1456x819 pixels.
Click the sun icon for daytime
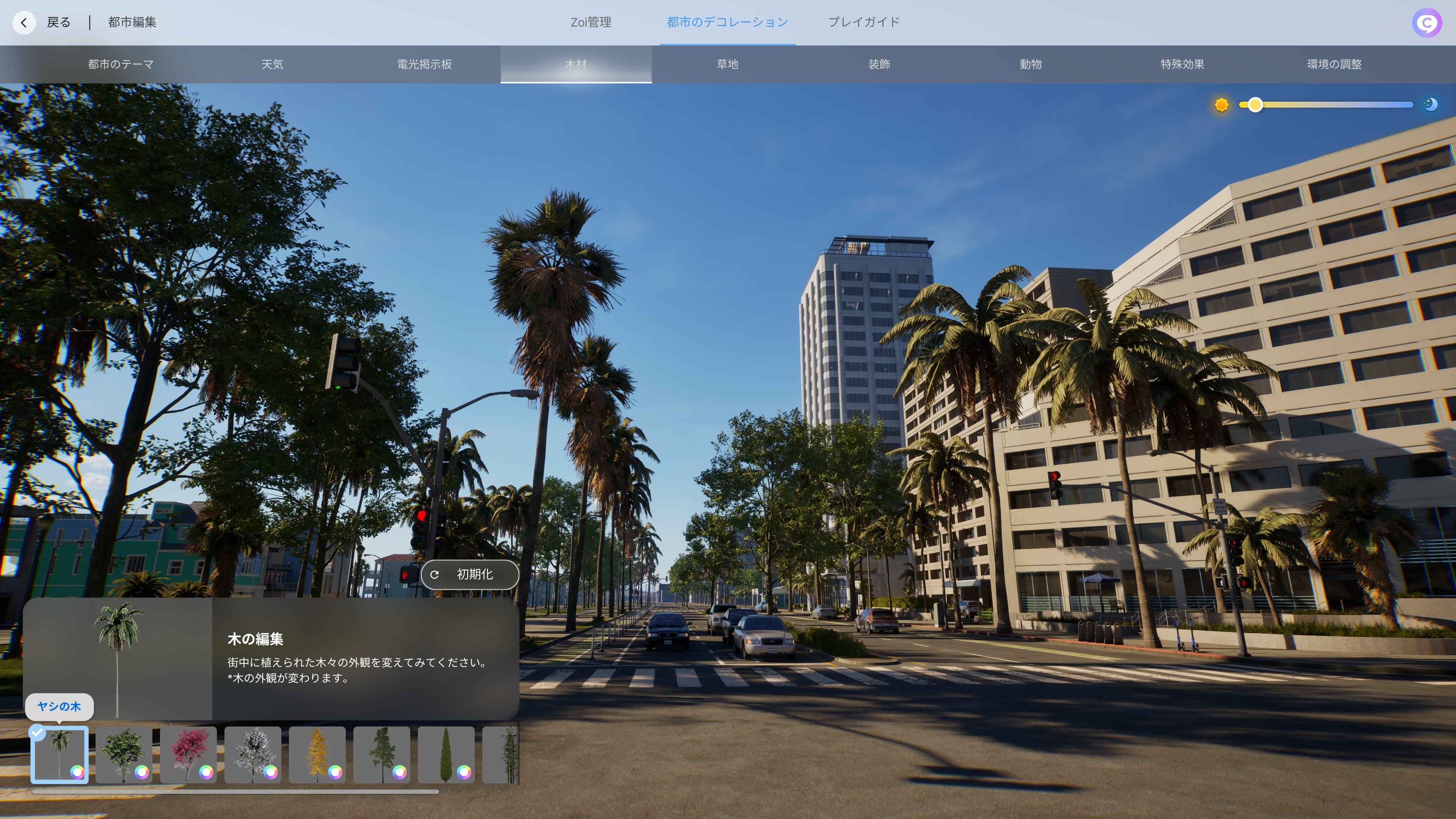tap(1221, 105)
